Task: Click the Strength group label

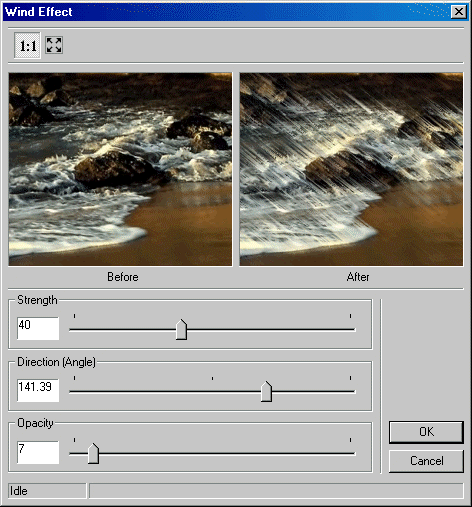Action: [37, 300]
